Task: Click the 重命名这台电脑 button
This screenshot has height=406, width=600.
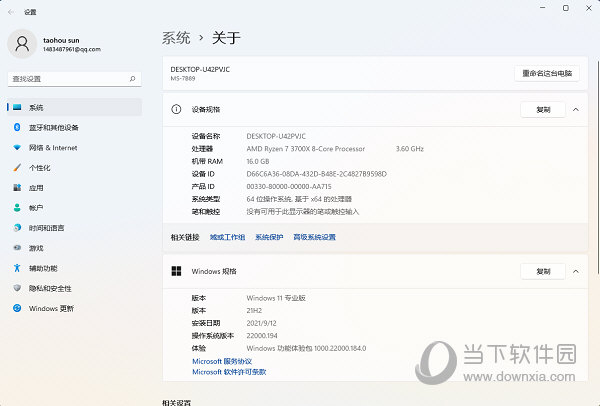Action: [x=547, y=73]
